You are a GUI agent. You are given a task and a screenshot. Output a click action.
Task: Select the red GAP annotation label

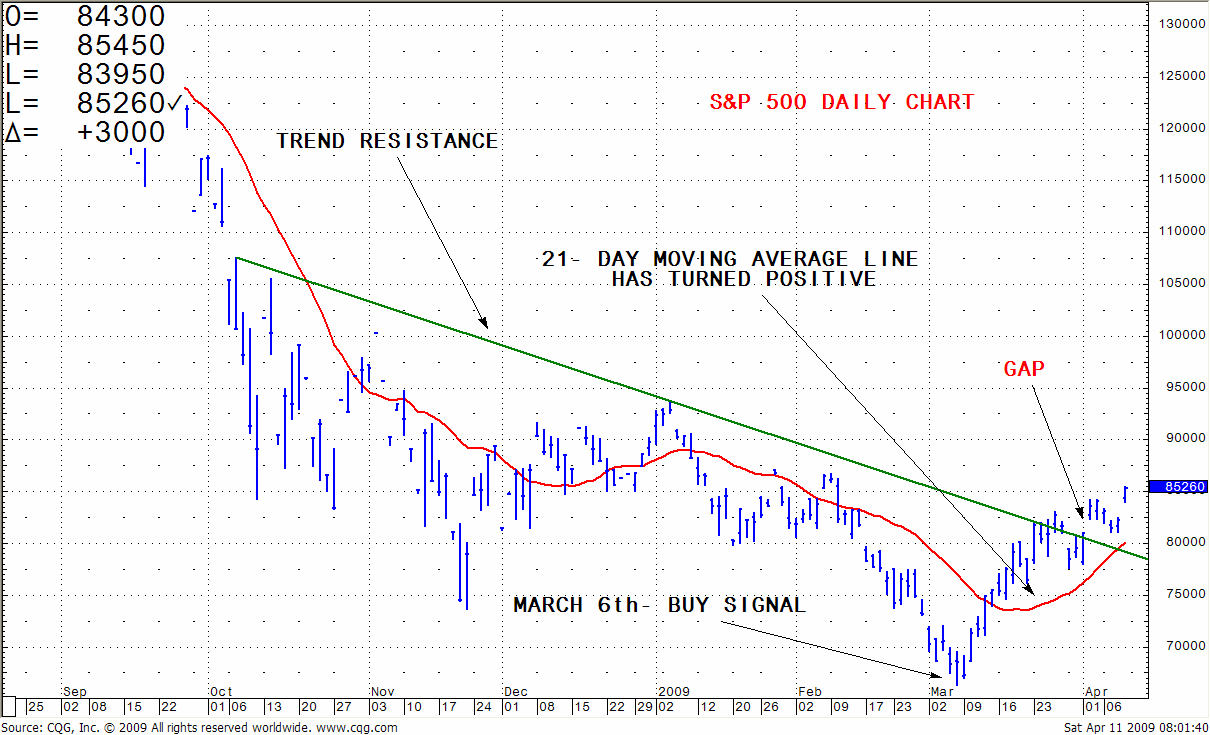[1024, 369]
